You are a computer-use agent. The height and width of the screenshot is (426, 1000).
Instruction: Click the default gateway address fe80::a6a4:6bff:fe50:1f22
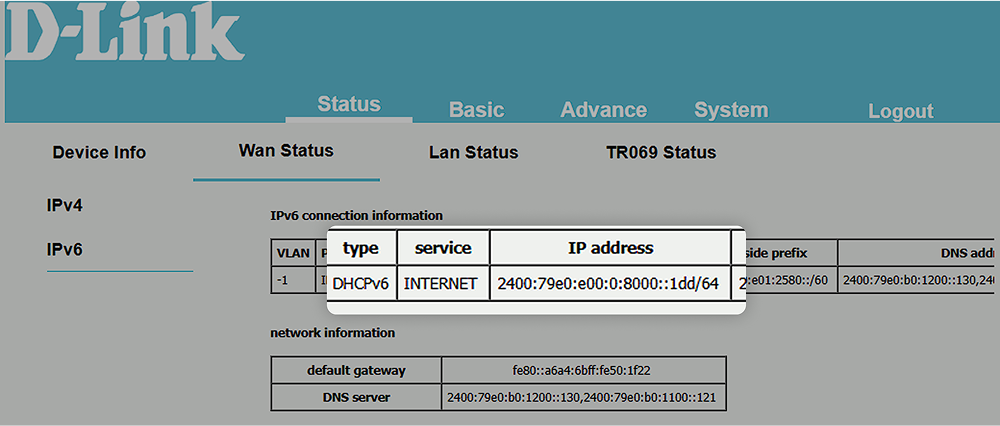[x=585, y=370]
